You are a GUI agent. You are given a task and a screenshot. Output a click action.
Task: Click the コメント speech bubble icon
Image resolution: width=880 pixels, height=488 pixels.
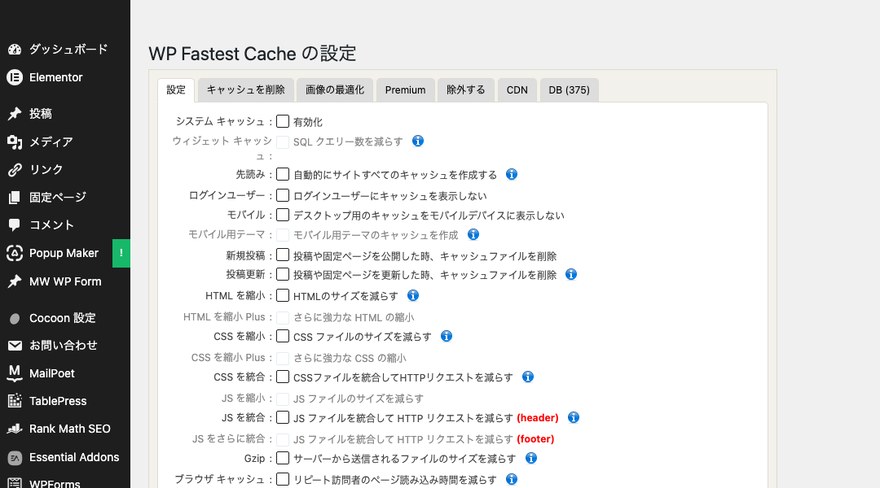(x=15, y=225)
